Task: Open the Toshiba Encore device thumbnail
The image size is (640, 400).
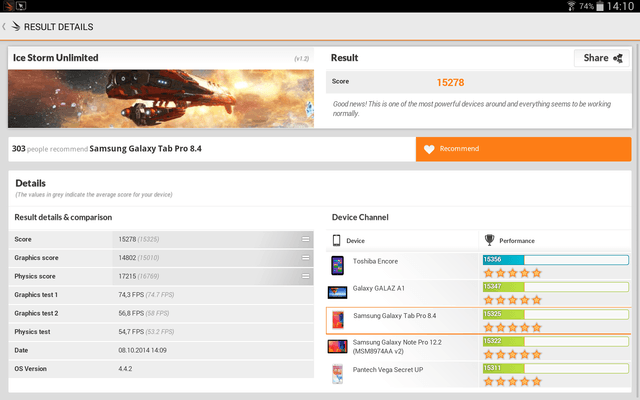Action: pyautogui.click(x=337, y=265)
